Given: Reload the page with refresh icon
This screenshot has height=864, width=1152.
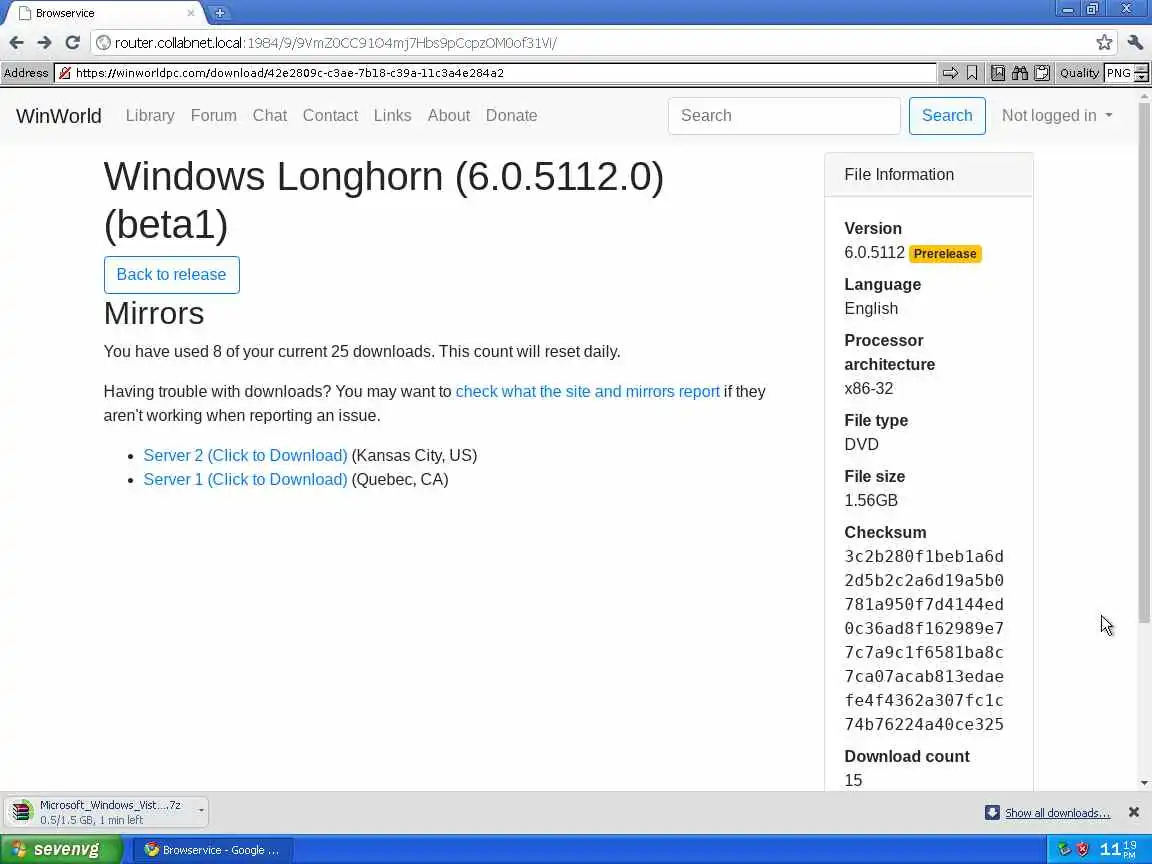Looking at the screenshot, I should 72,43.
